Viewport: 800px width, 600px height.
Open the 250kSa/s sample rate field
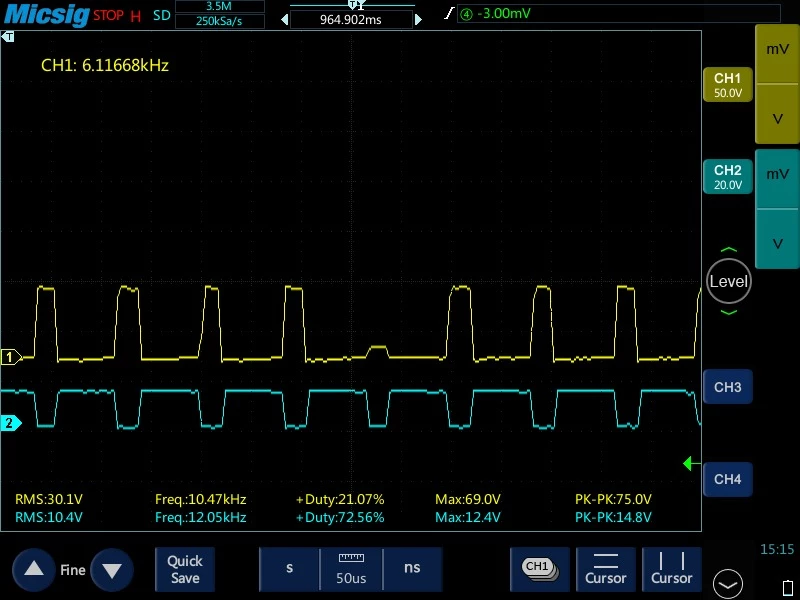219,21
